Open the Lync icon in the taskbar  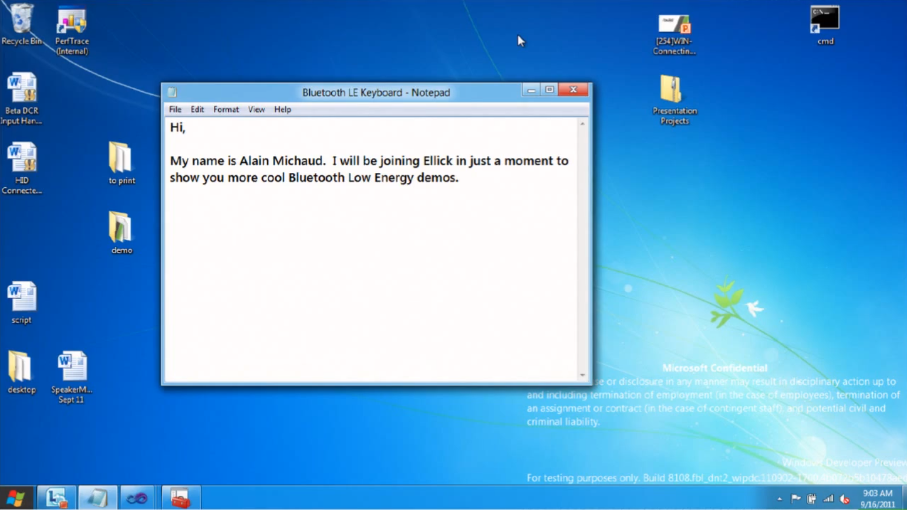56,498
